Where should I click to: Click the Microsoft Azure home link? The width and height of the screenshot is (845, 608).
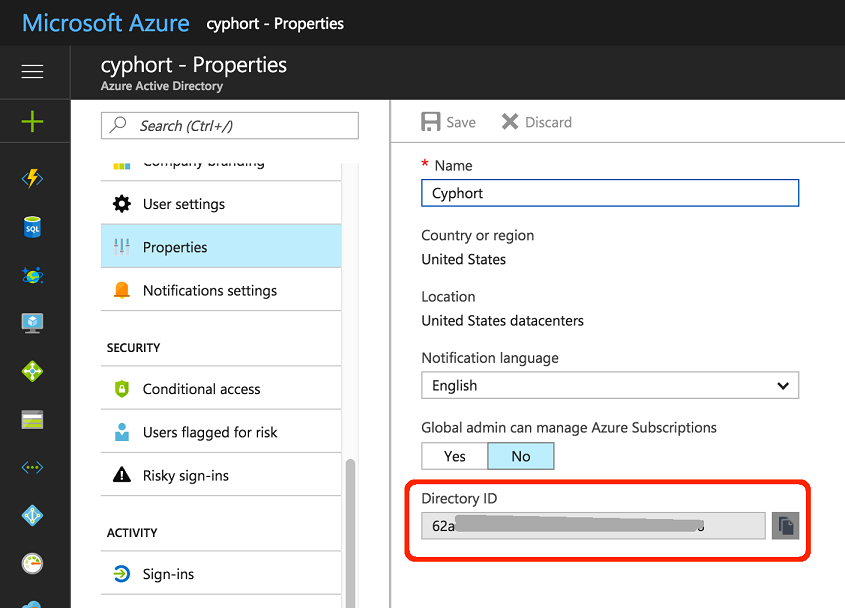106,22
